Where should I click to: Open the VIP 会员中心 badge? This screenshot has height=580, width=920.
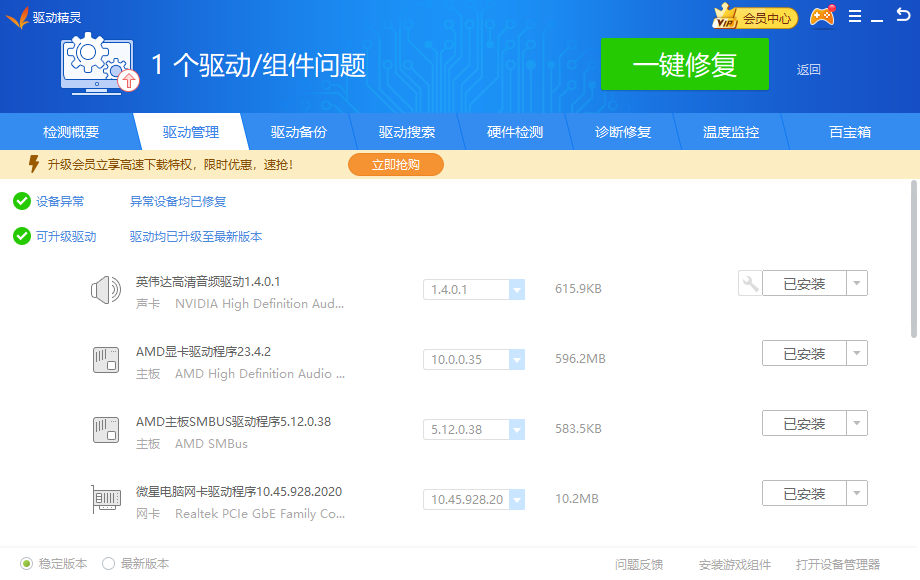point(755,17)
